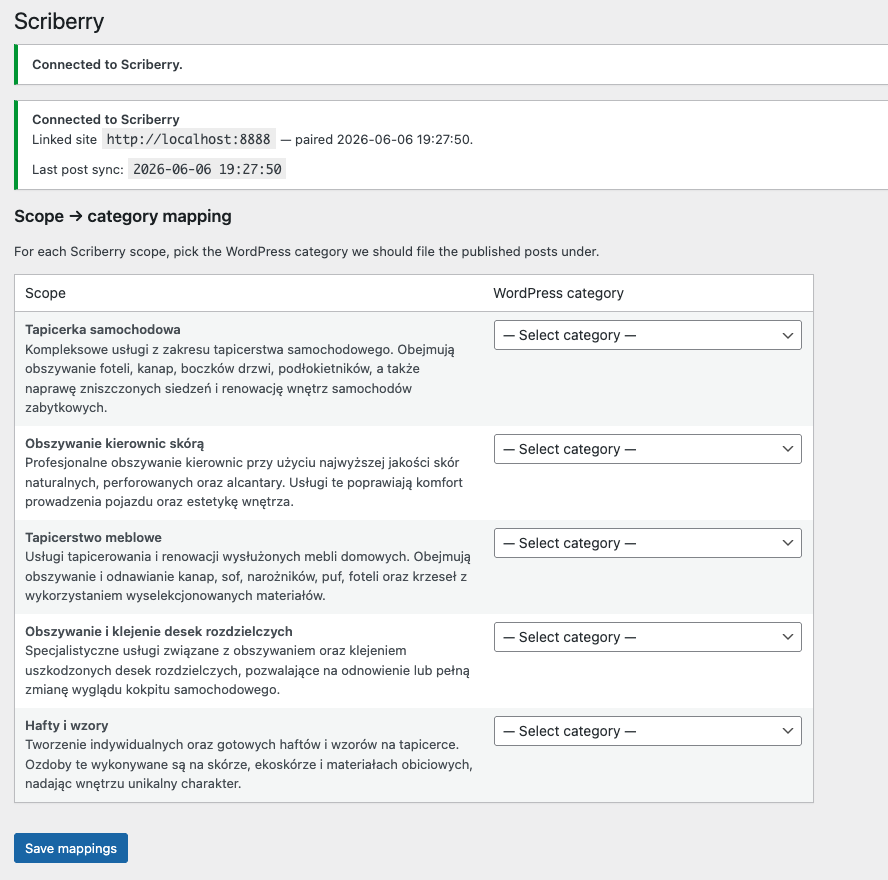
Task: Open category dropdown for Obszywanie kierownic skórą
Action: 647,449
